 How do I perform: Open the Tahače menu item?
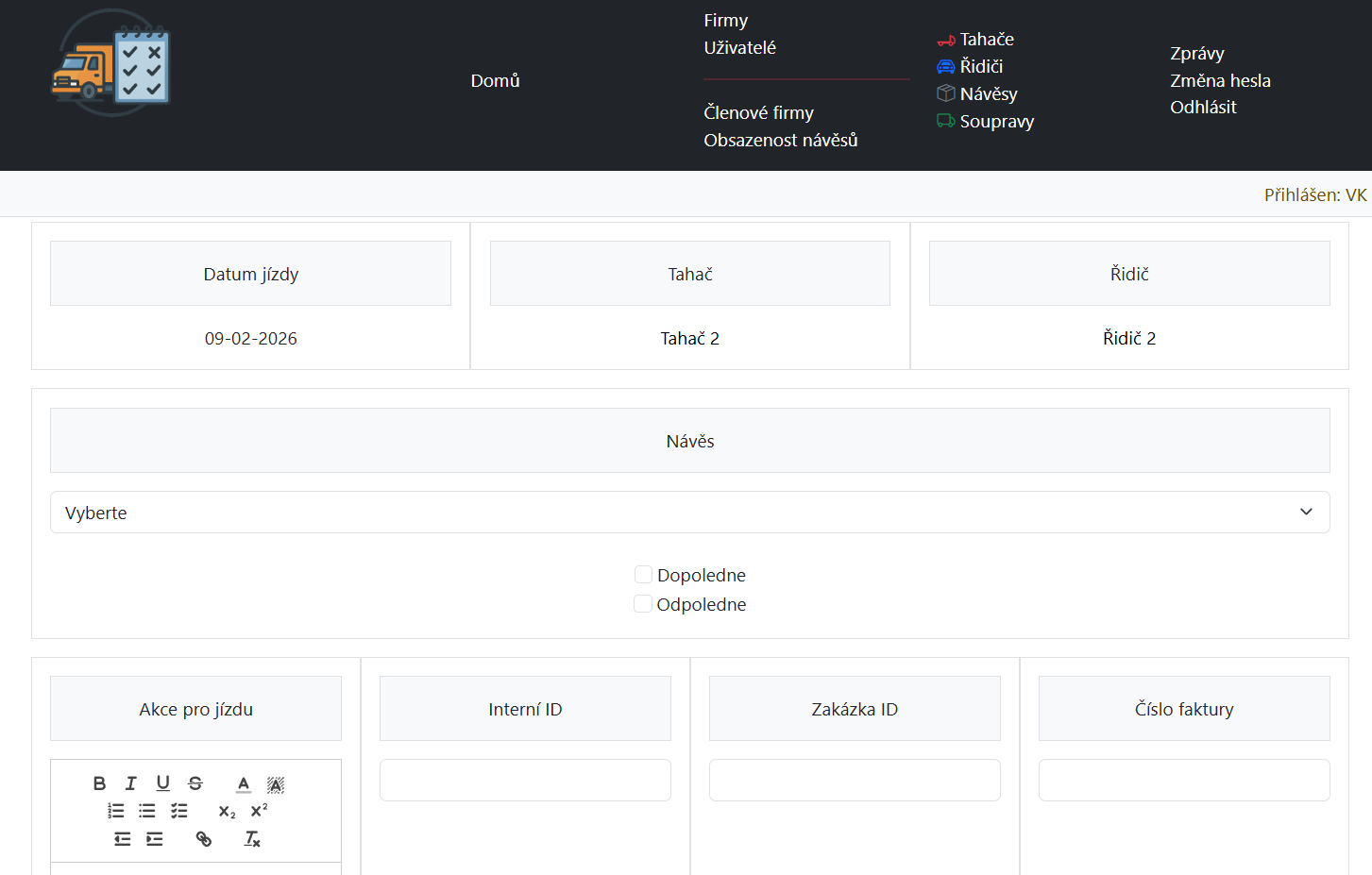(x=986, y=40)
